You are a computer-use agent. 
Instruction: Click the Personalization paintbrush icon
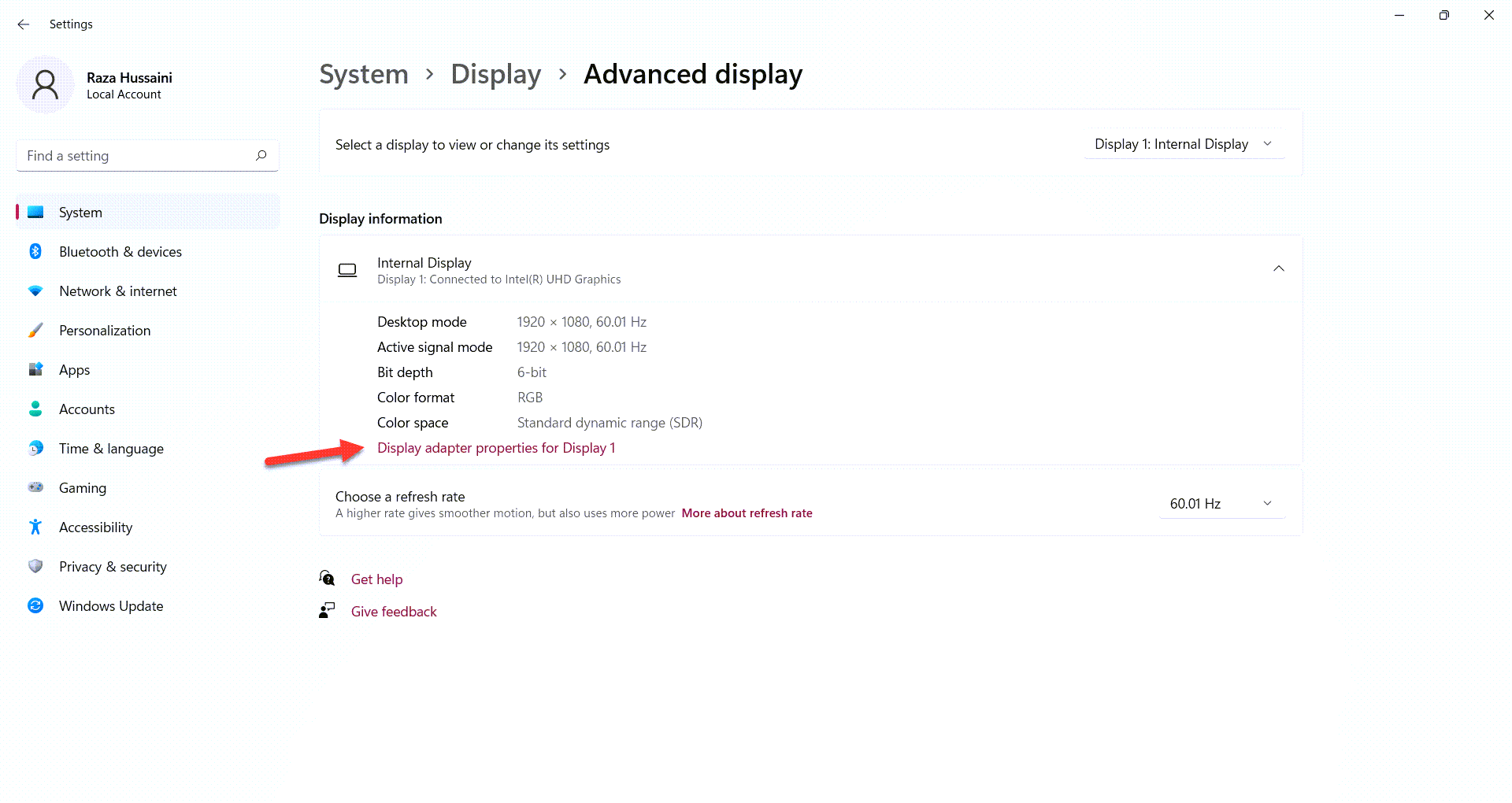(35, 330)
